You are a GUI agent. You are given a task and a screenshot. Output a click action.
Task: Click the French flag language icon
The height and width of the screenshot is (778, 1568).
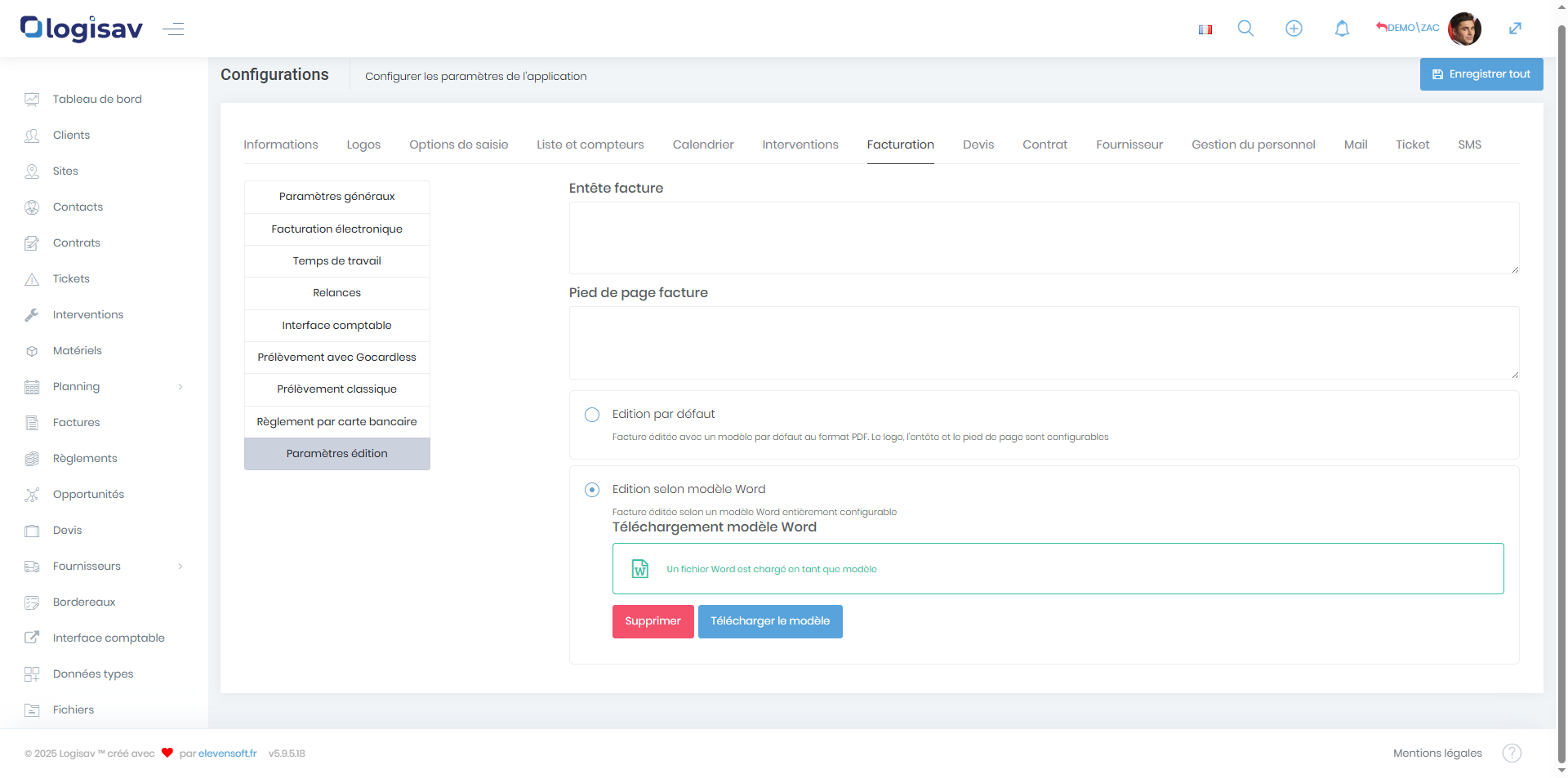tap(1205, 29)
